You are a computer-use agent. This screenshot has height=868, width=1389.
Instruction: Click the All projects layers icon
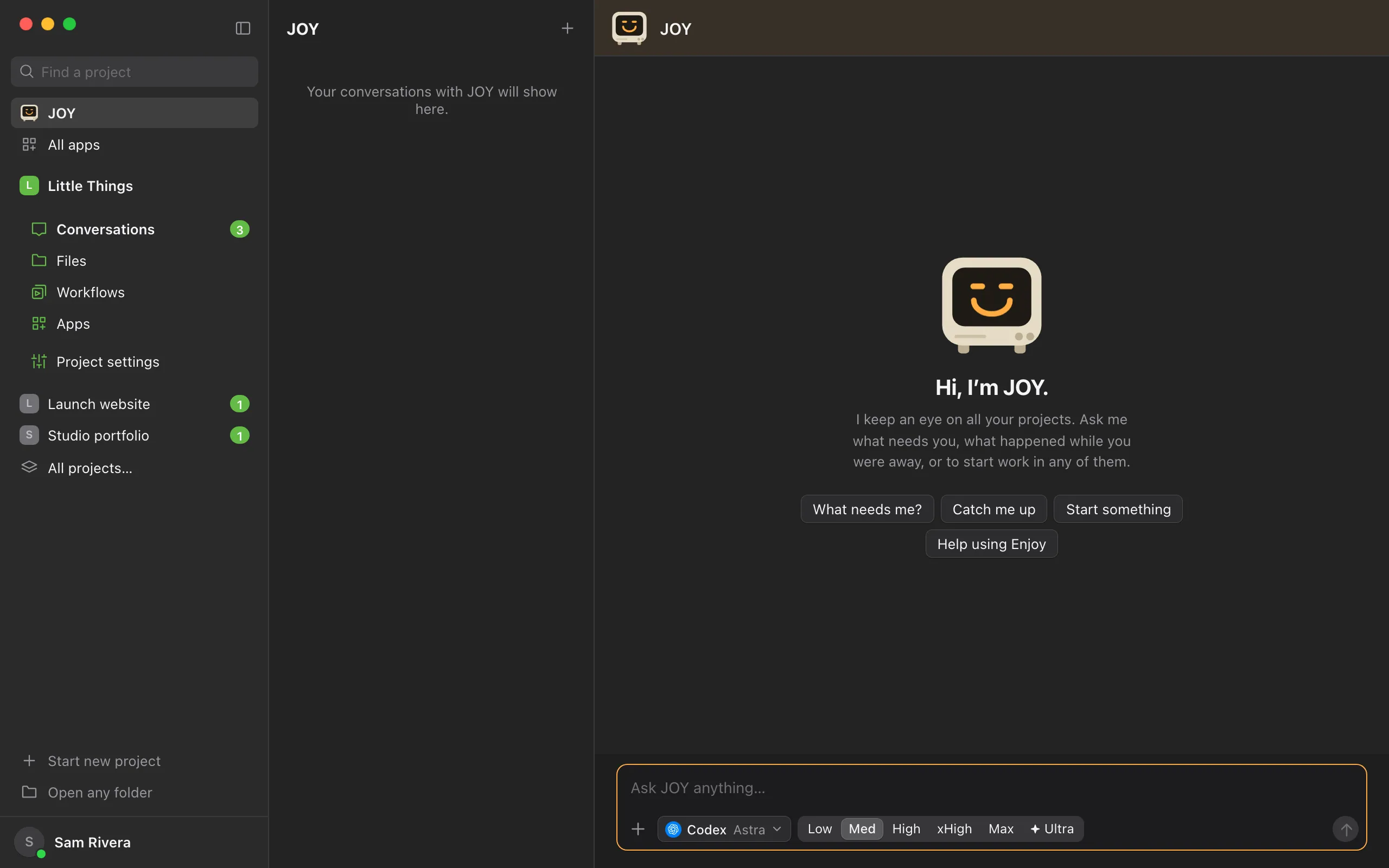(x=29, y=467)
